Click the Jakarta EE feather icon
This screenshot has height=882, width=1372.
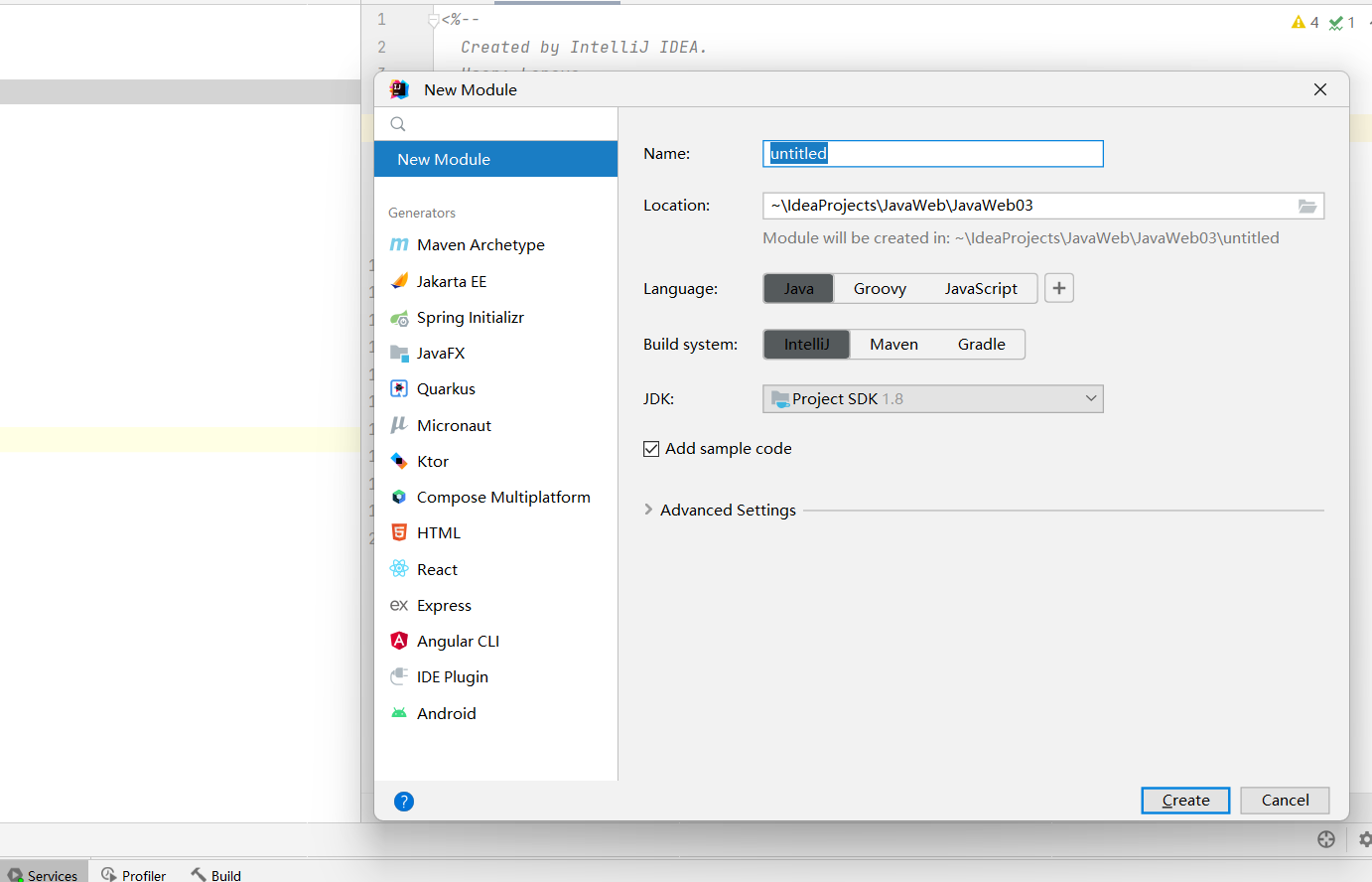pos(399,281)
